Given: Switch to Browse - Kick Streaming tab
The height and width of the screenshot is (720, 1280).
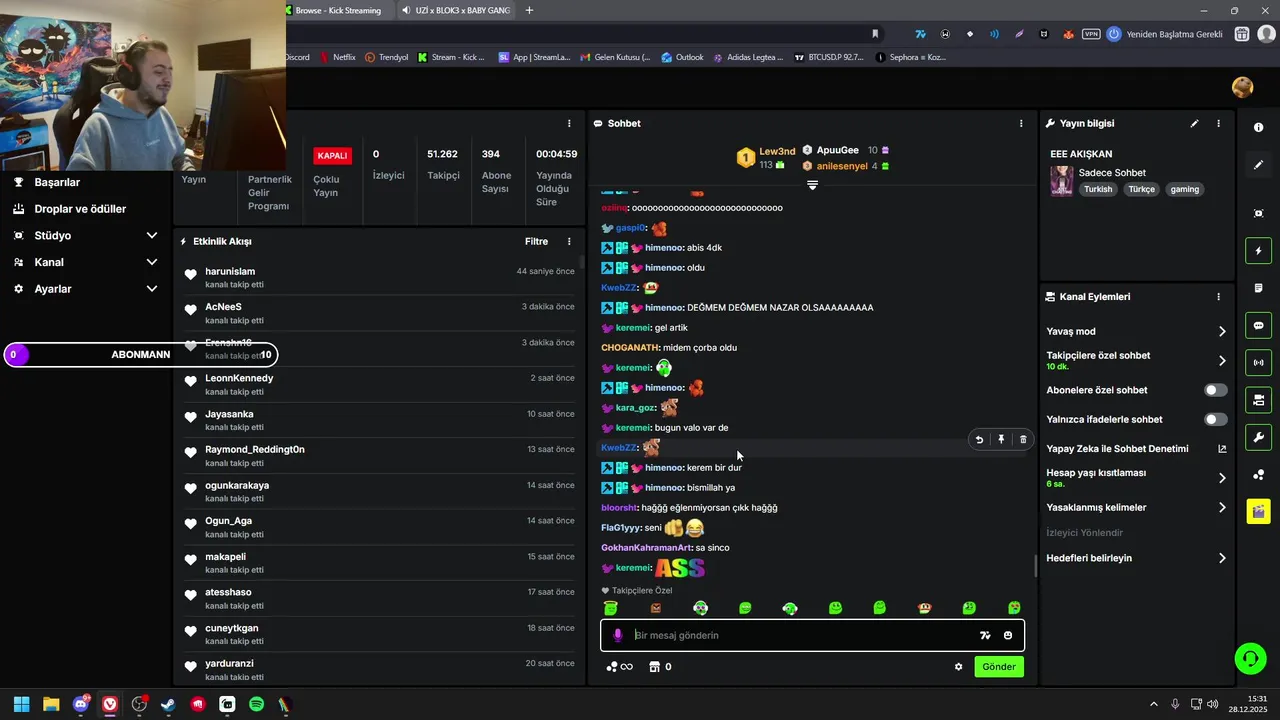Looking at the screenshot, I should point(338,10).
